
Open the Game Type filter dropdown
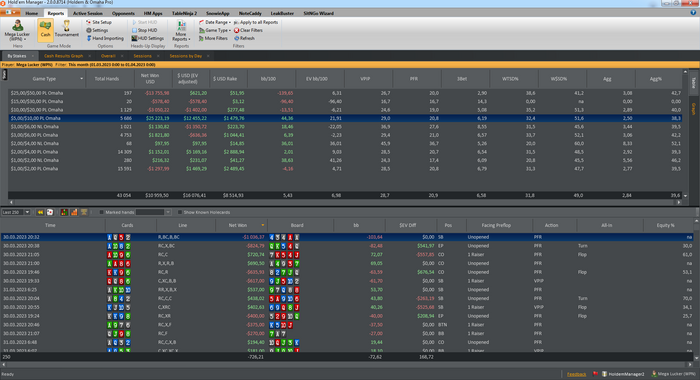tap(215, 30)
